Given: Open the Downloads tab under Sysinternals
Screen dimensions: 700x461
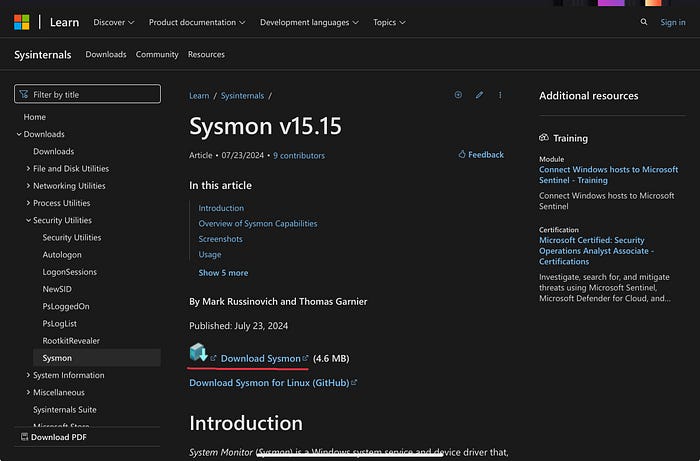Looking at the screenshot, I should (106, 54).
